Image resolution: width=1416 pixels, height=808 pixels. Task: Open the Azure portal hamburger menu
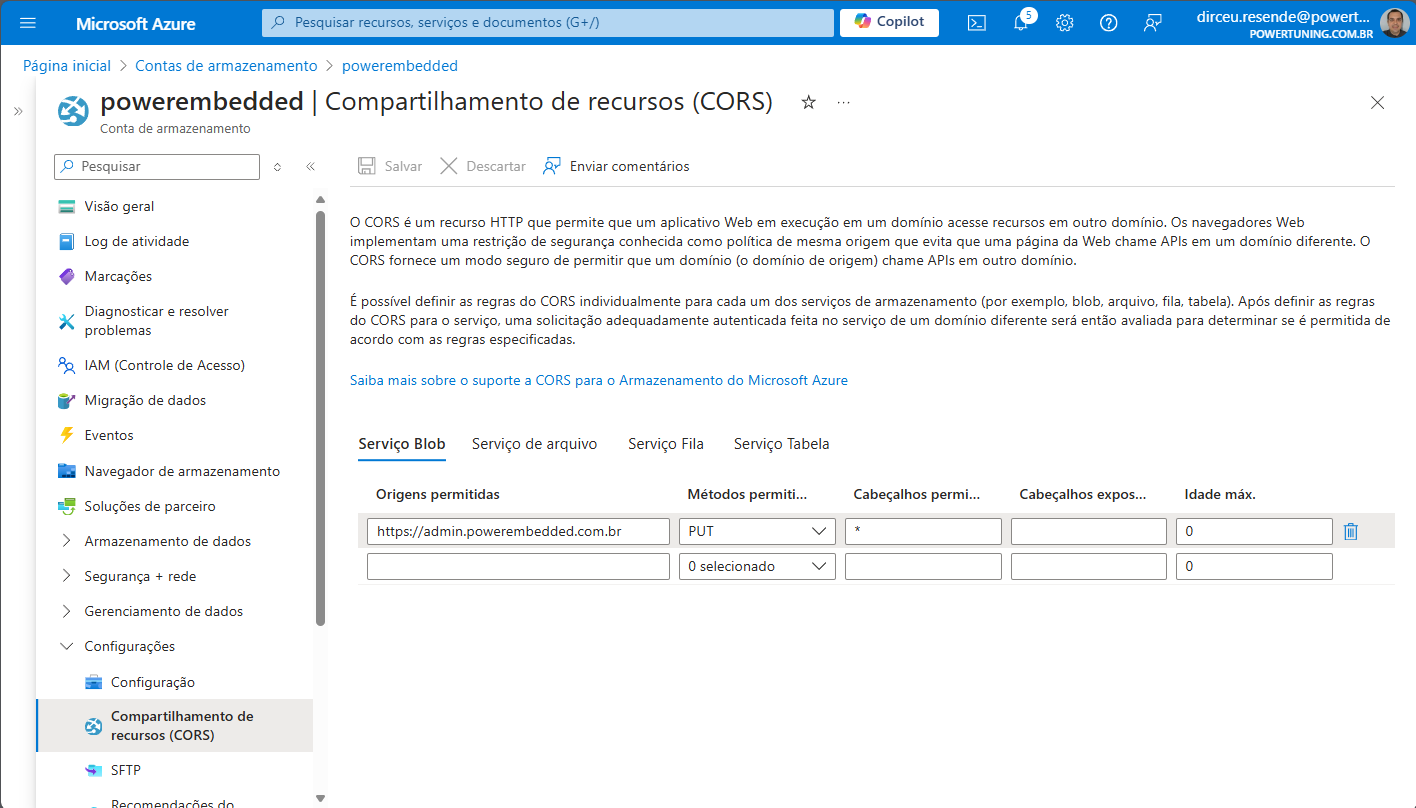coord(28,23)
